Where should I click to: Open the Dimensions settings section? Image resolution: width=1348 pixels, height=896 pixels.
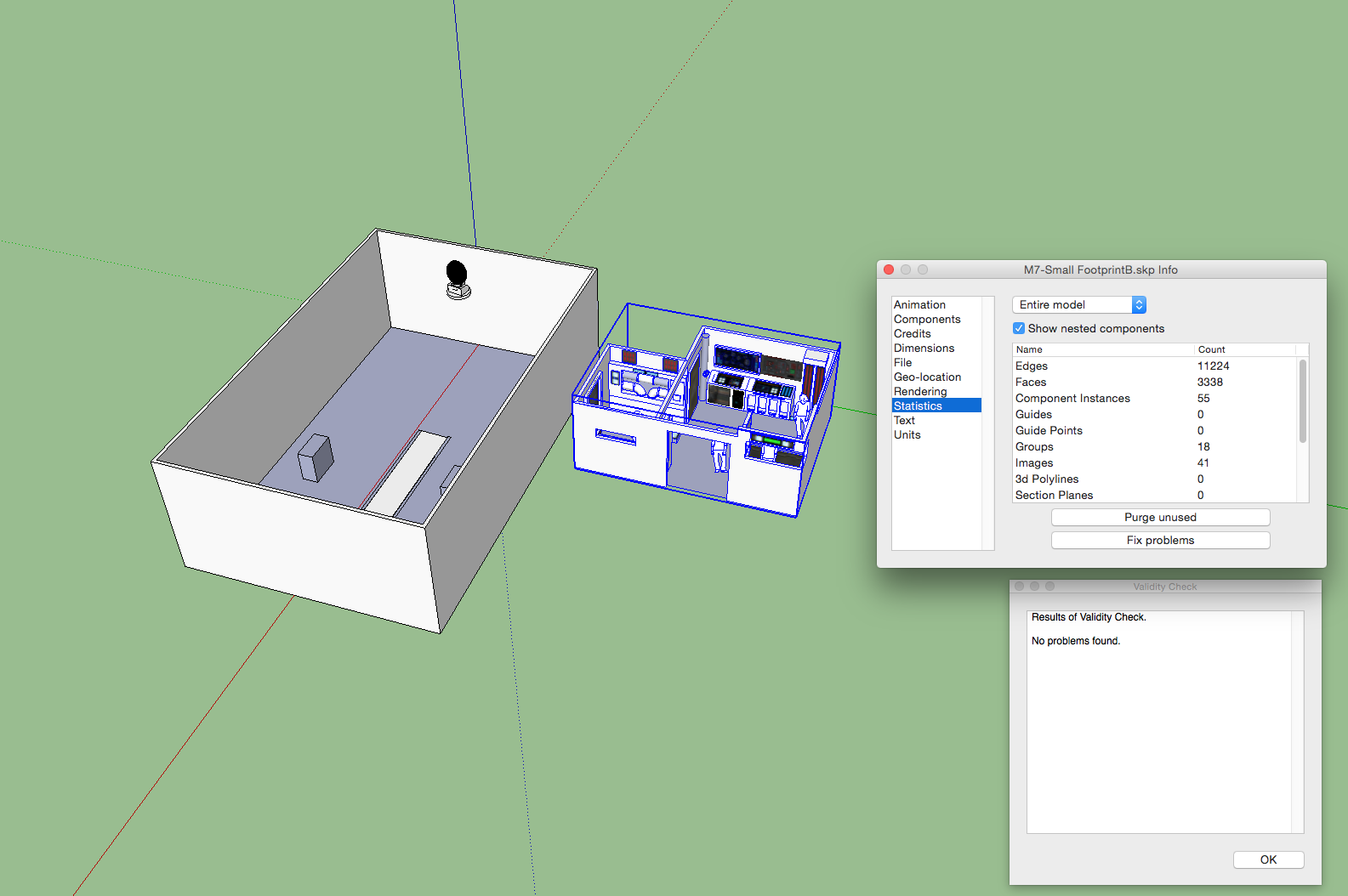924,348
